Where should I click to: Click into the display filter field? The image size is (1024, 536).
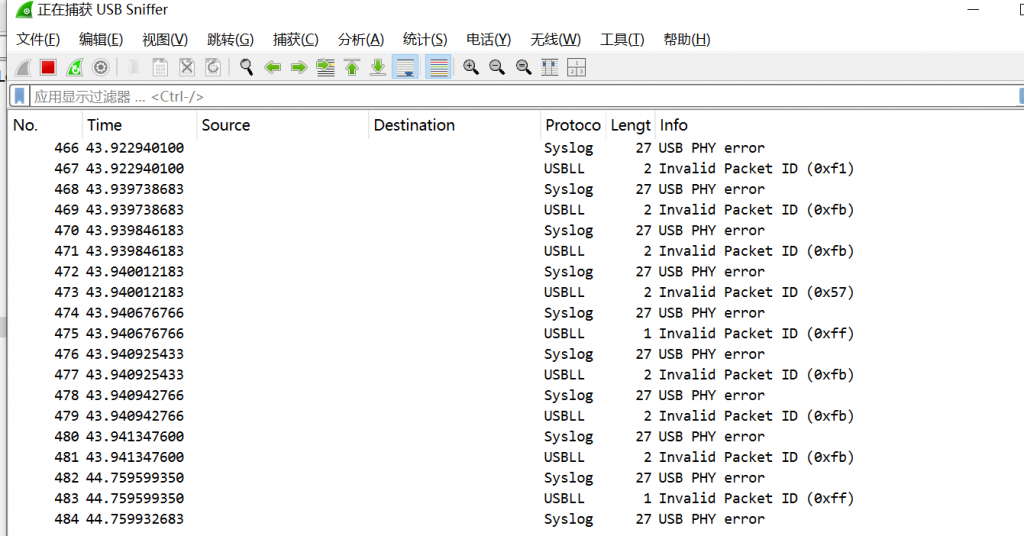point(522,97)
